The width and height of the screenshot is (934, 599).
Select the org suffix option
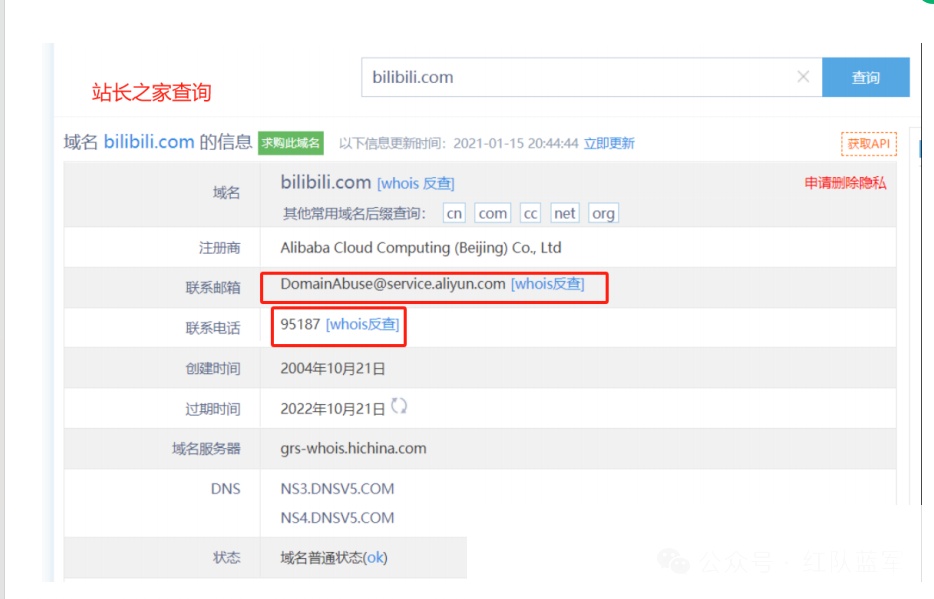point(603,213)
